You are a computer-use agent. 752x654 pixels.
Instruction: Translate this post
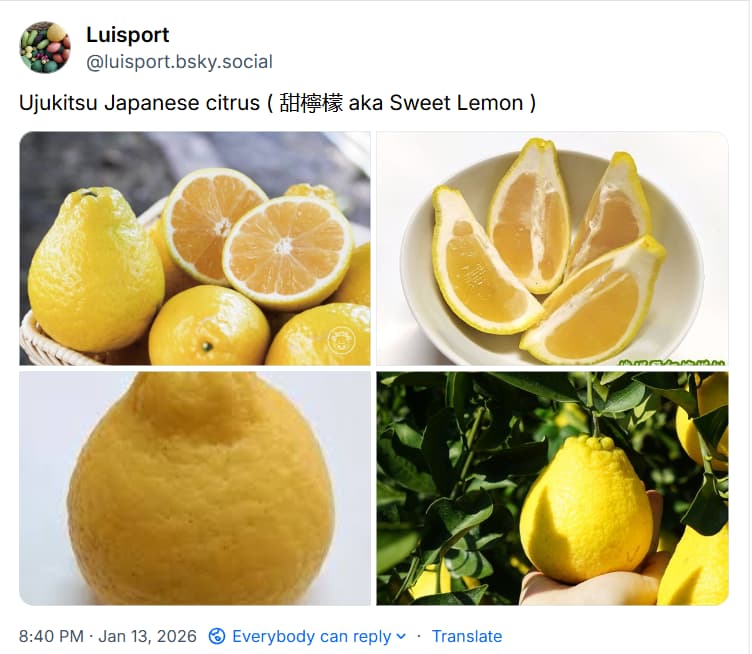click(x=467, y=636)
